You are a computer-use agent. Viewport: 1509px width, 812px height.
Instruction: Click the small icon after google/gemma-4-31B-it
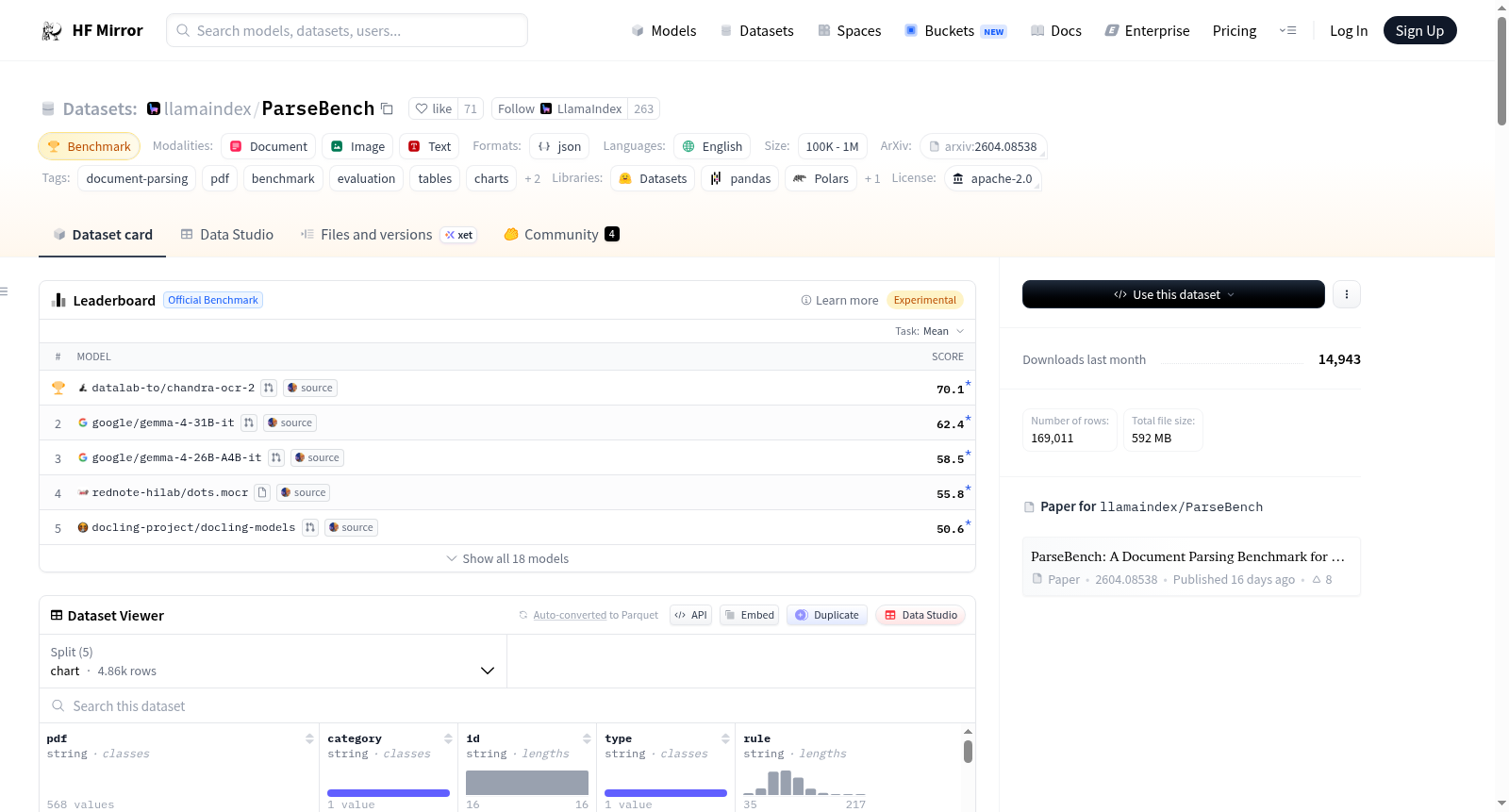249,423
